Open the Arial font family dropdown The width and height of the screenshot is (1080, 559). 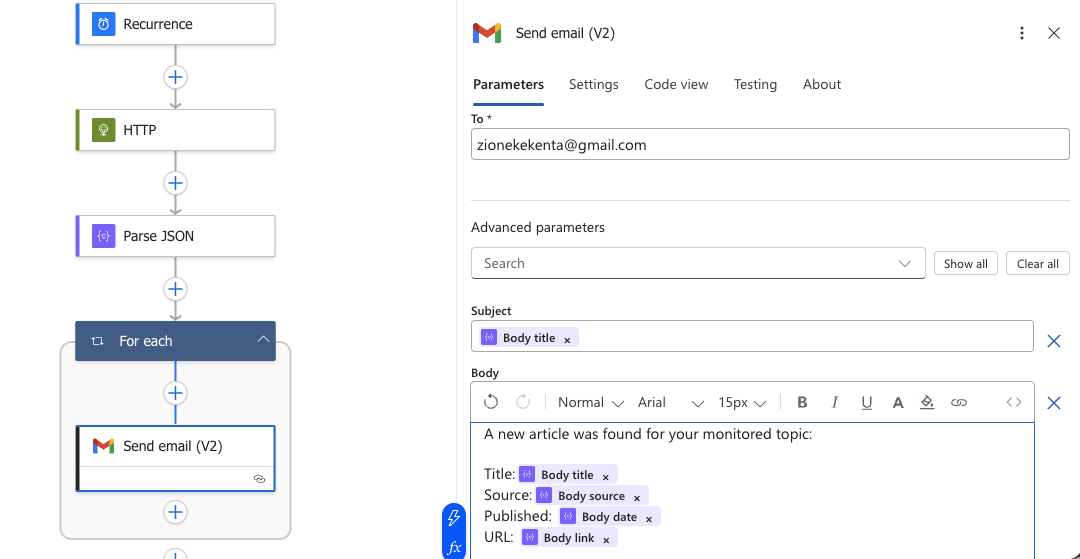point(670,402)
